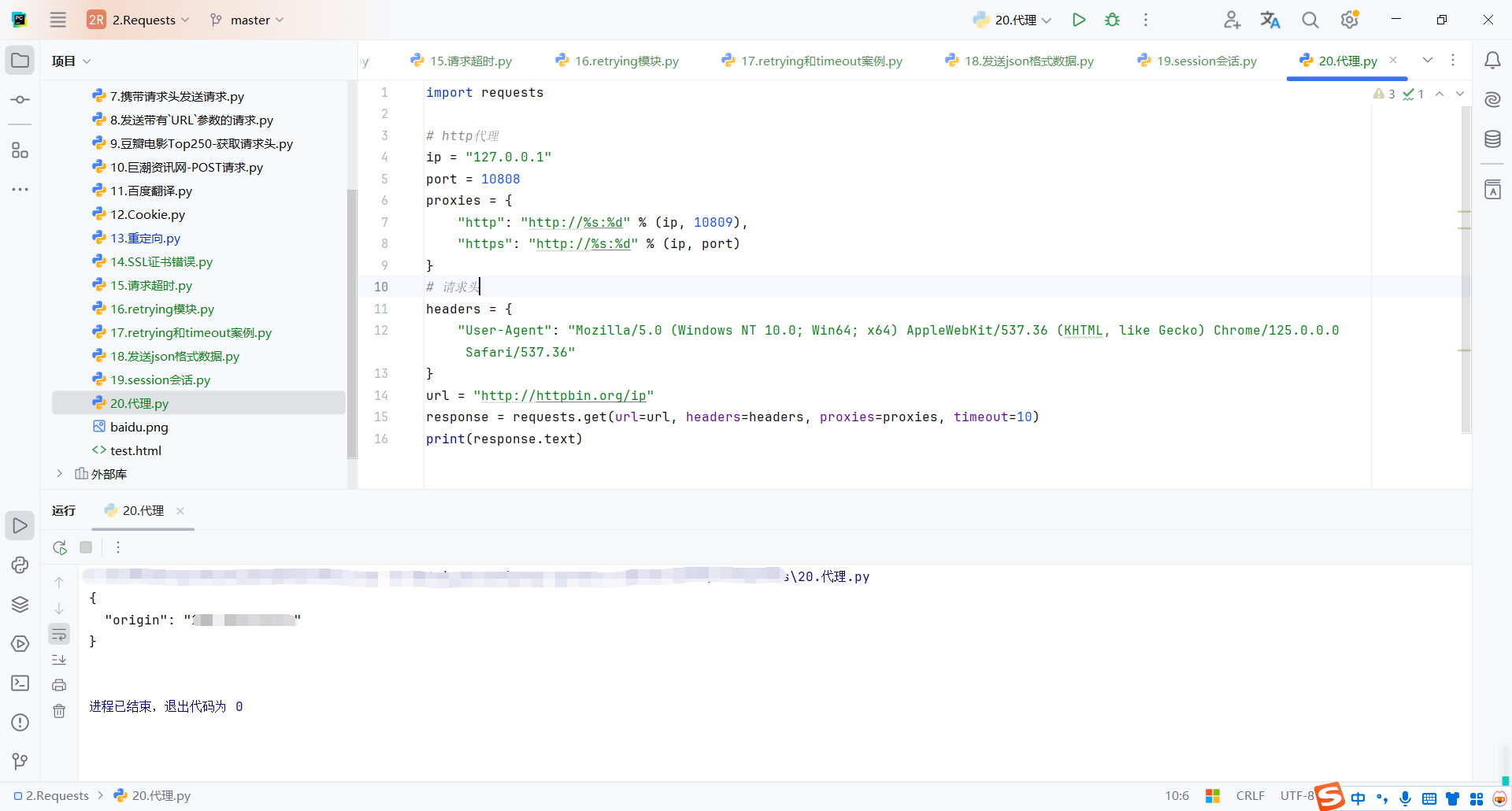
Task: Go to previous highlighted problem
Action: [1440, 94]
